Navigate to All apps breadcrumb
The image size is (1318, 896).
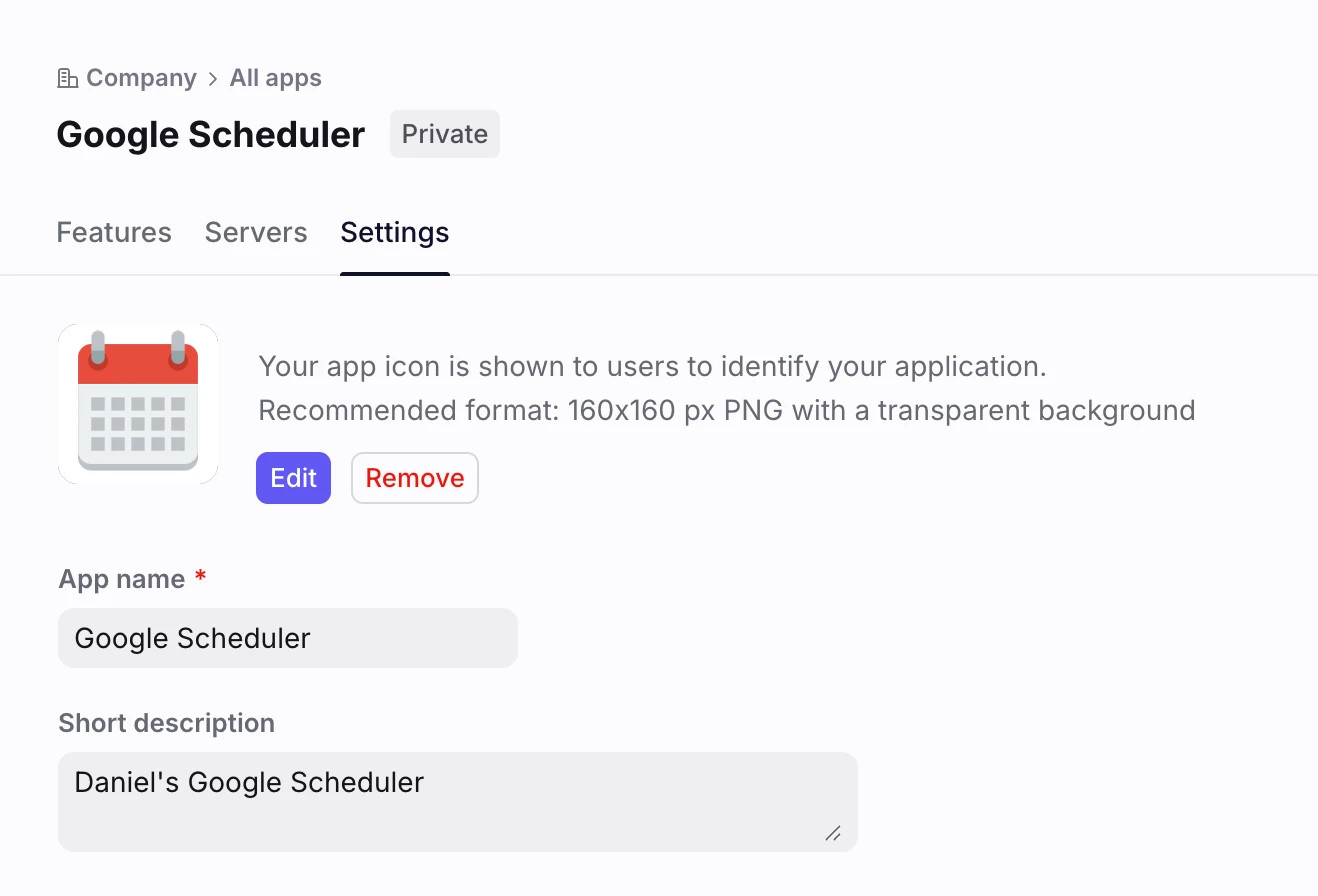[x=276, y=78]
